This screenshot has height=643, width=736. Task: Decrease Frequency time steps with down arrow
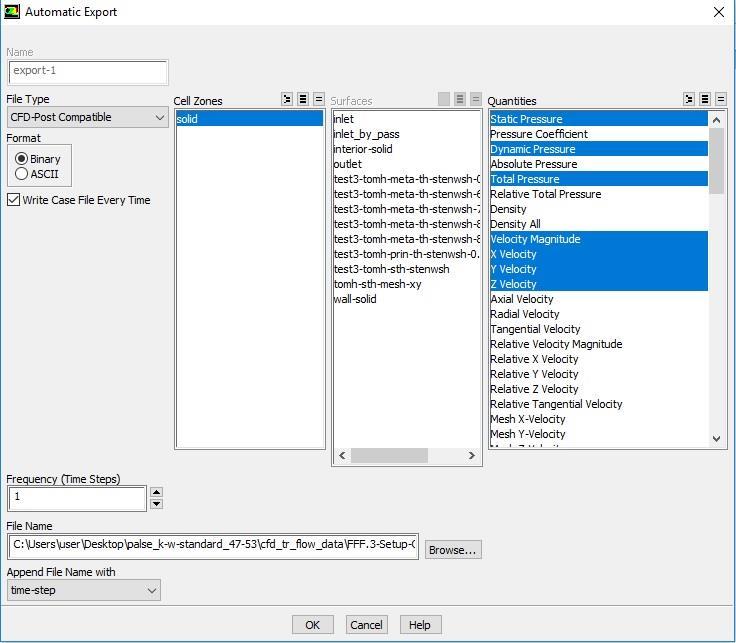(156, 504)
